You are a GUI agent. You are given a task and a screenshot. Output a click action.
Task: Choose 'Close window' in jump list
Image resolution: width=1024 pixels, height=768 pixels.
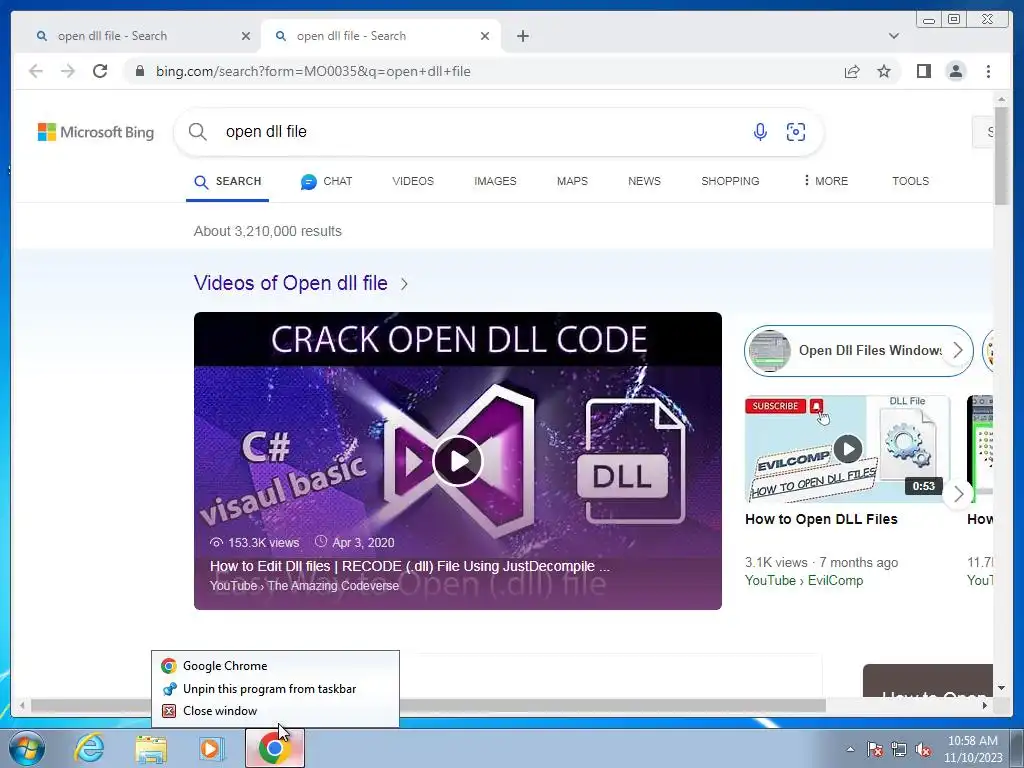(275, 711)
